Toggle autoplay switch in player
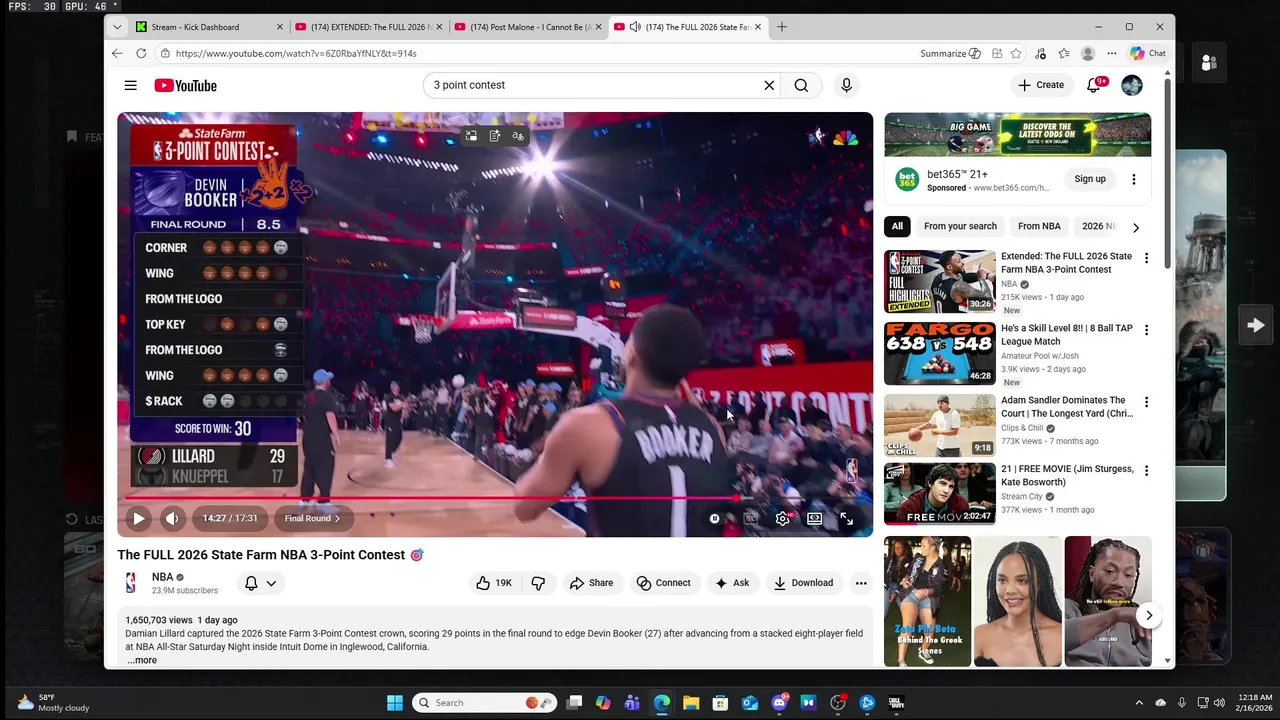Viewport: 1280px width, 720px height. click(x=715, y=518)
